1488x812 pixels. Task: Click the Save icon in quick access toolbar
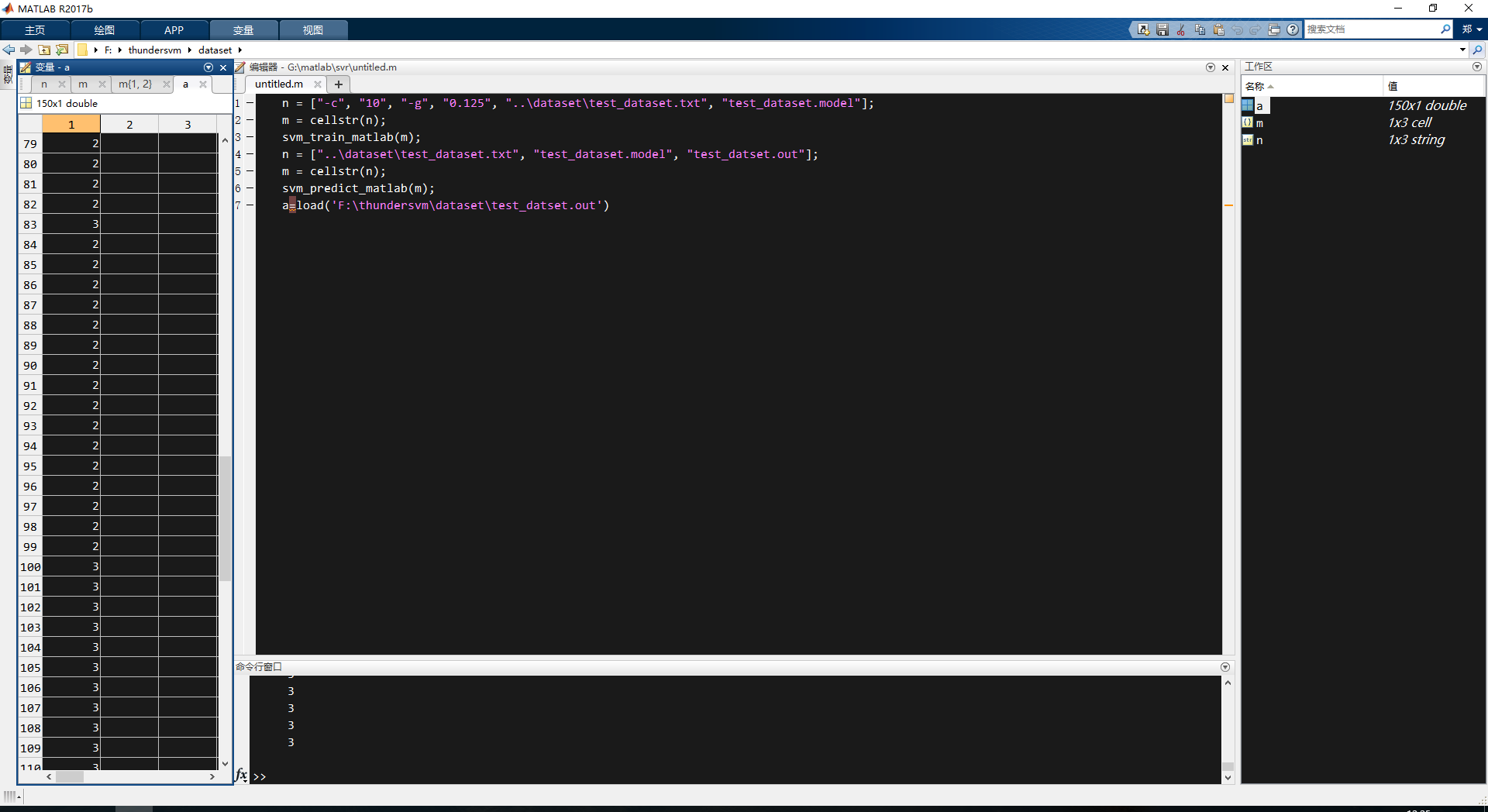[1162, 29]
